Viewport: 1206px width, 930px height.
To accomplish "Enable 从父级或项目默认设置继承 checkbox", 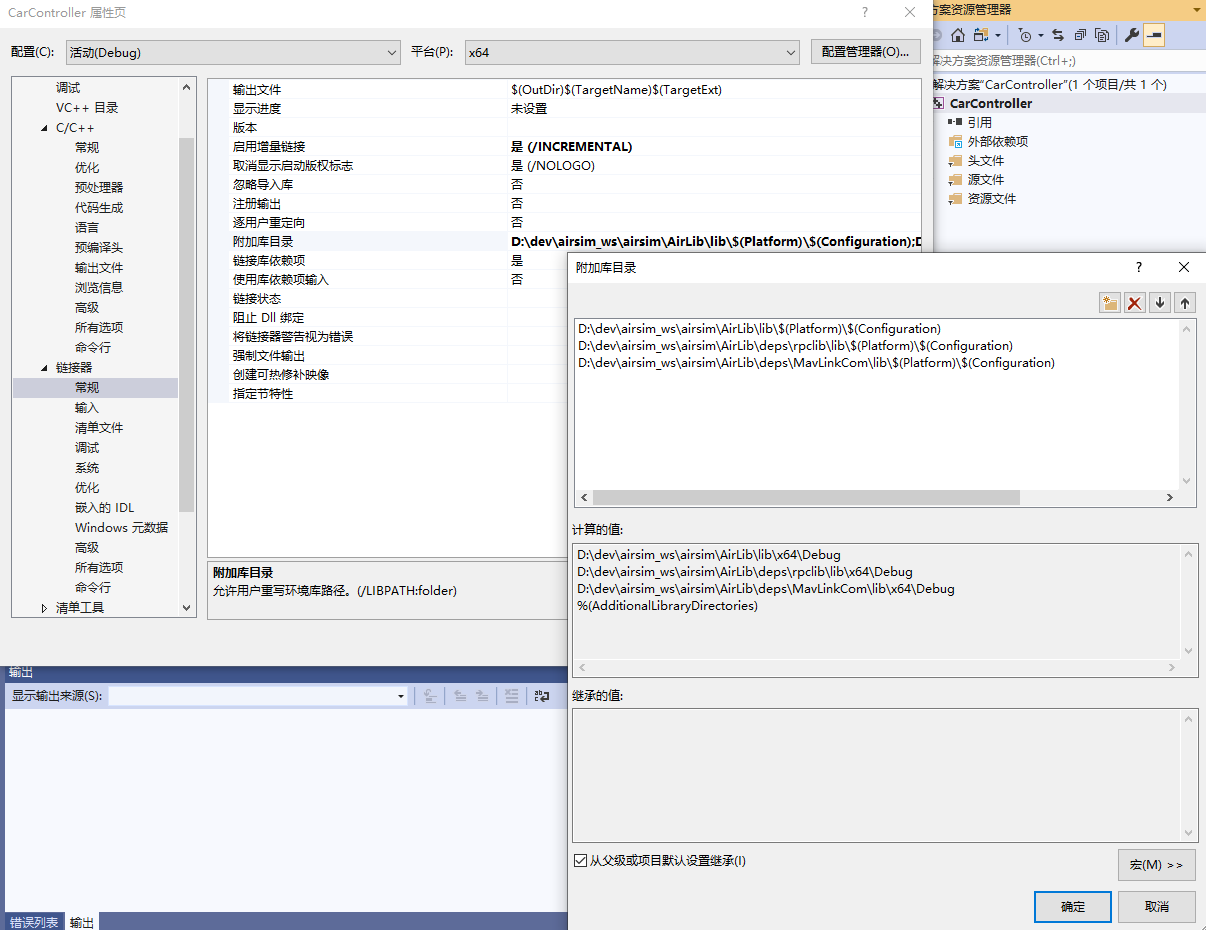I will click(580, 860).
